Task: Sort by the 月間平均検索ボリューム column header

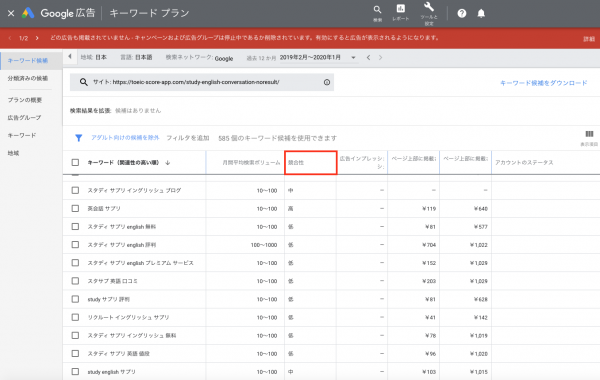Action: coord(251,163)
